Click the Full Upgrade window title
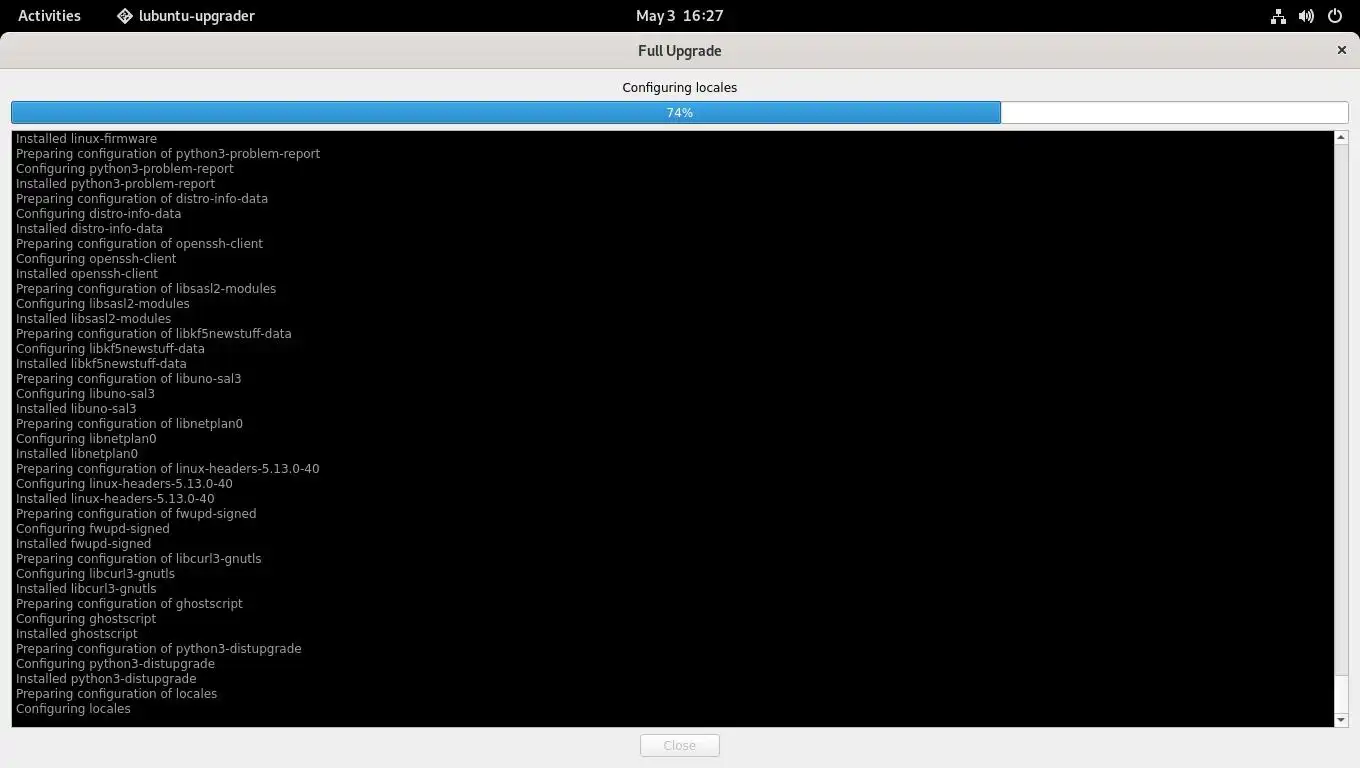Viewport: 1360px width, 768px height. [680, 51]
